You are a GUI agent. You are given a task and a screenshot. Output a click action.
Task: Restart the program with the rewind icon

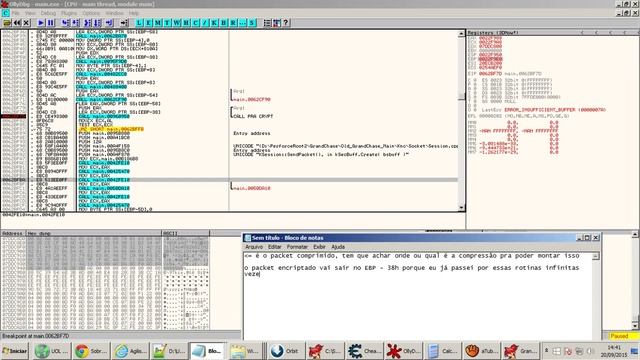click(17, 23)
